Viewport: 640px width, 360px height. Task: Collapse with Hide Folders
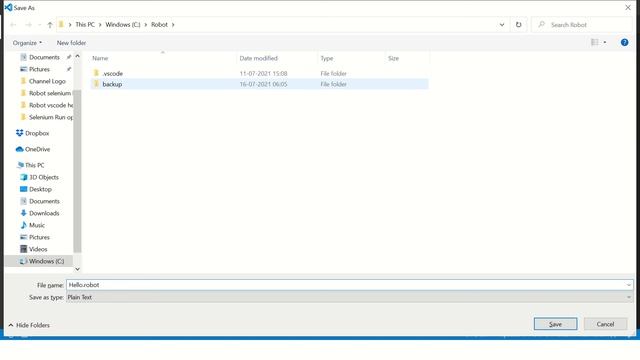[x=29, y=325]
